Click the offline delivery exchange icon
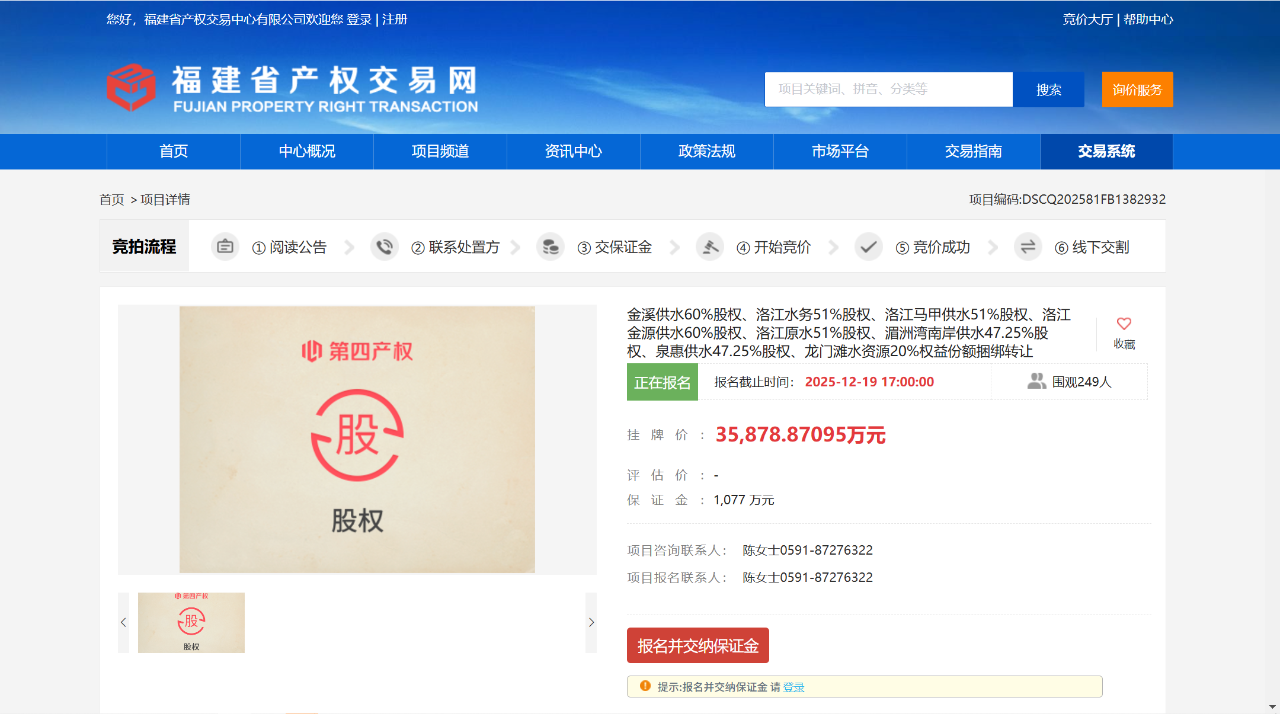This screenshot has height=714, width=1280. pyautogui.click(x=1028, y=247)
